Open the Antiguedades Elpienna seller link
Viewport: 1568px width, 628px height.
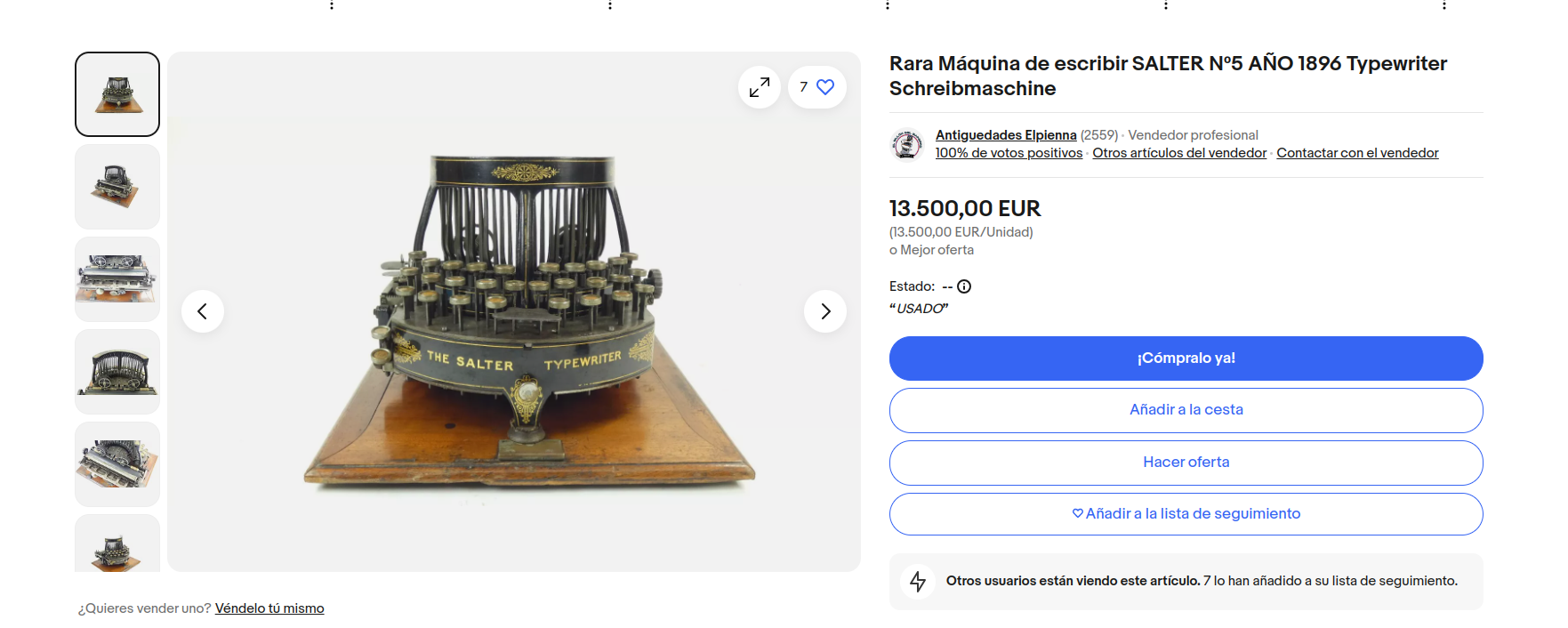click(x=1005, y=135)
